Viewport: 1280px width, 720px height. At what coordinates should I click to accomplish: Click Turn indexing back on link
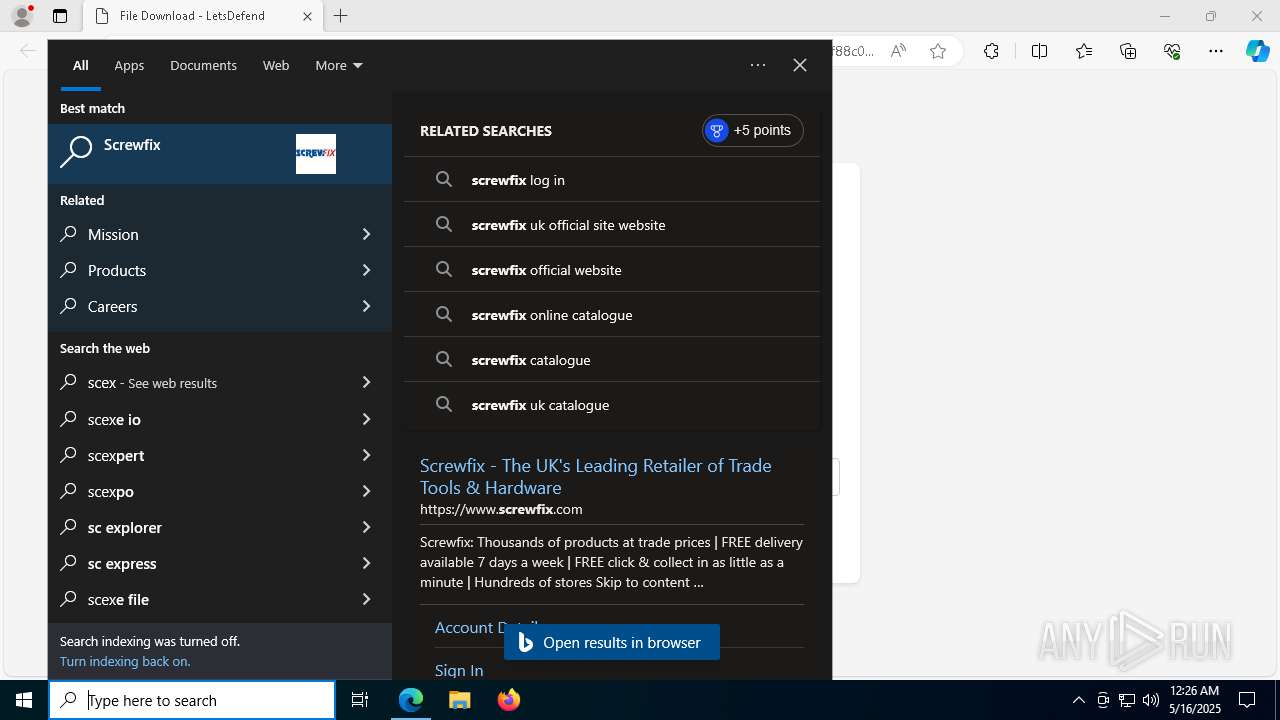coord(125,661)
